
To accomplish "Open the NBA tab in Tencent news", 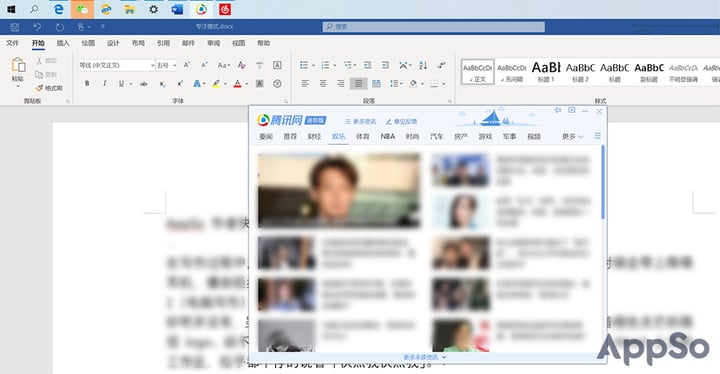I will pyautogui.click(x=388, y=136).
